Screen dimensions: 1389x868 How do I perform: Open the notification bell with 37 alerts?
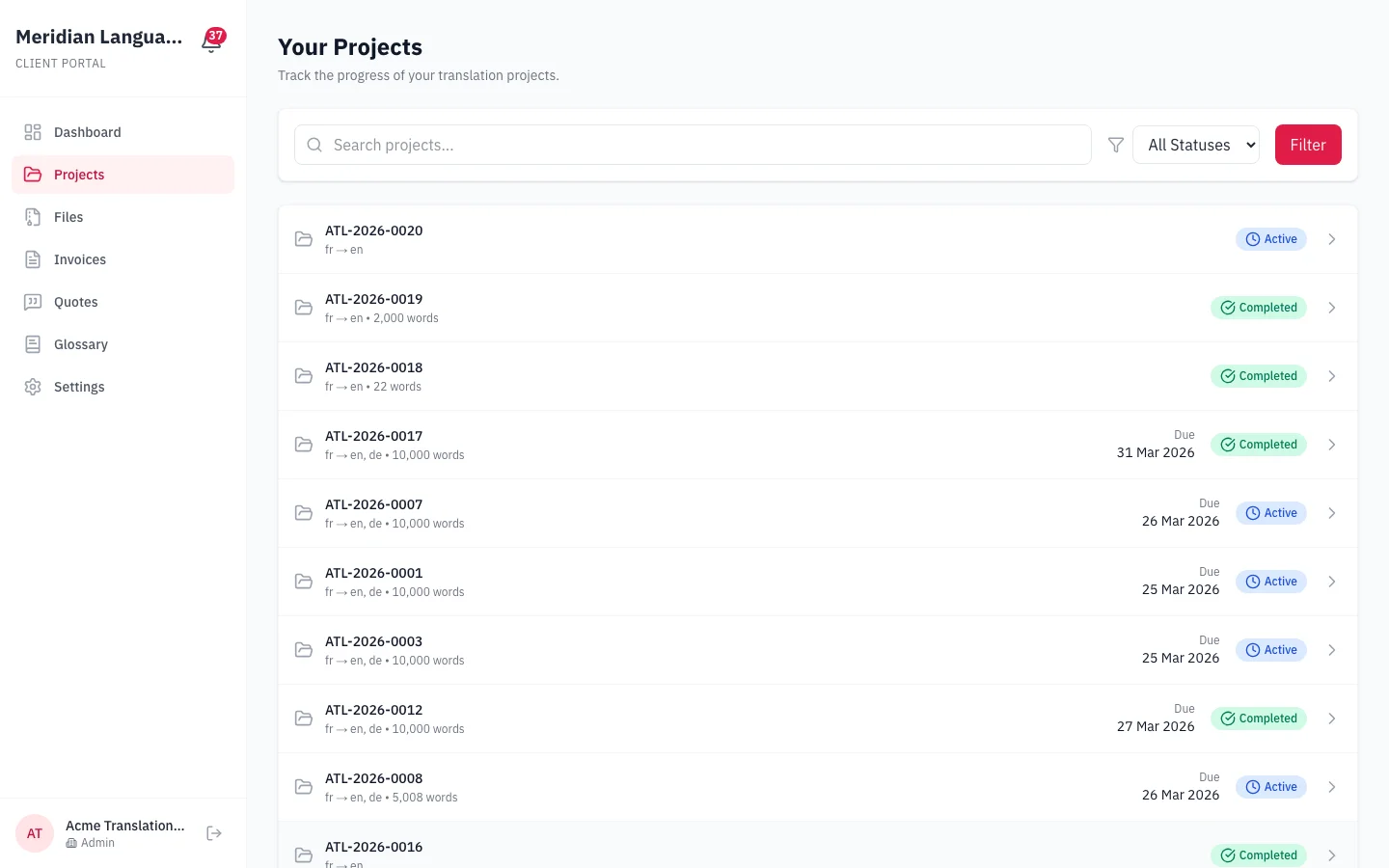click(211, 41)
